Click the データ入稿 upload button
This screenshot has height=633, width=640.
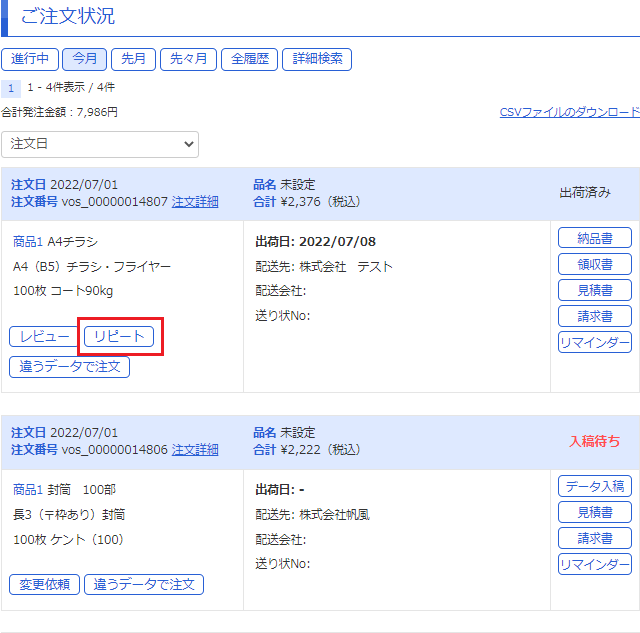[x=594, y=486]
